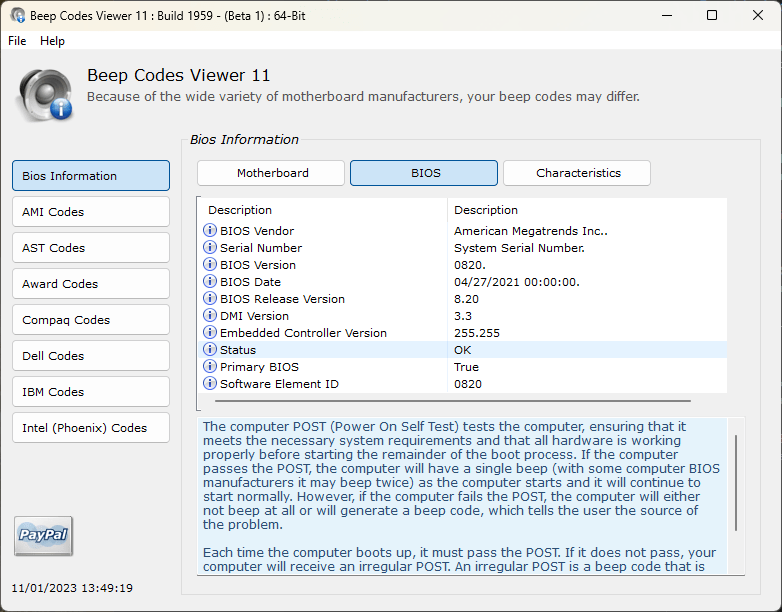Select the Primary BIOS row label
This screenshot has height=612, width=782.
259,367
